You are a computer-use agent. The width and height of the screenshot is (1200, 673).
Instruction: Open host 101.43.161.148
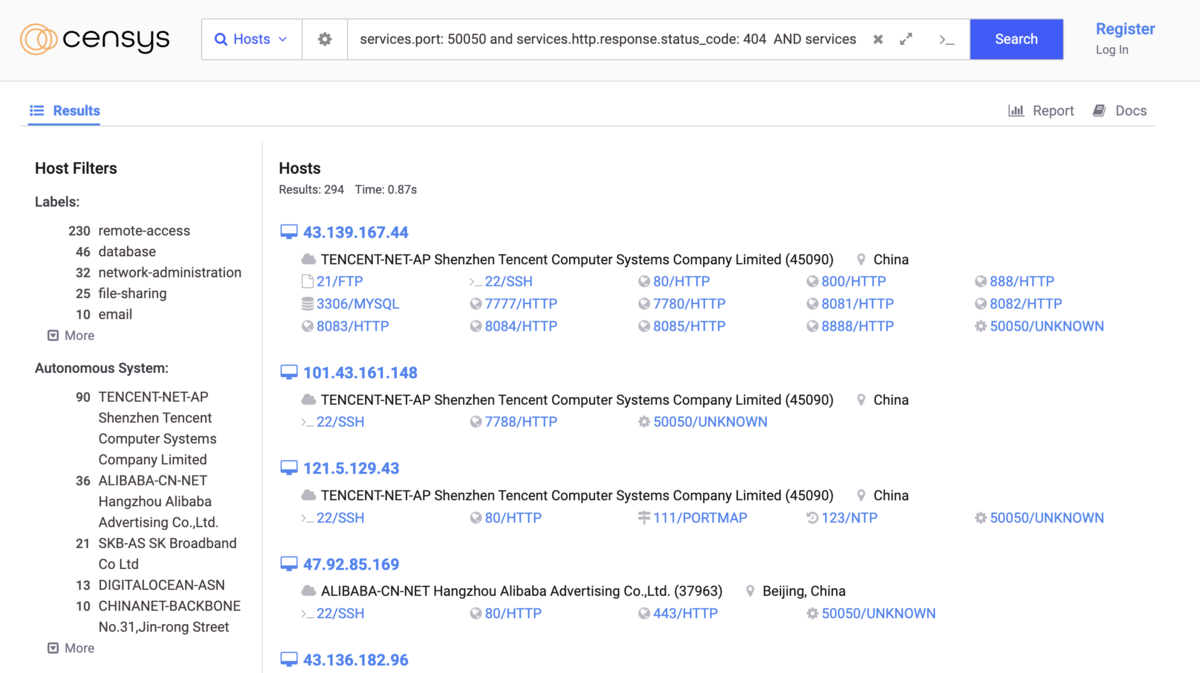click(360, 373)
